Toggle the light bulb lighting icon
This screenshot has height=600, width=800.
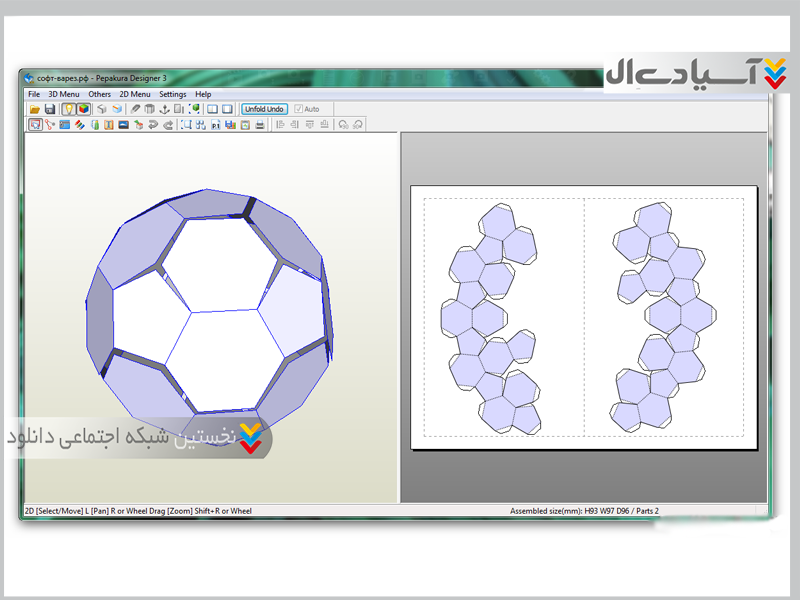(x=68, y=109)
